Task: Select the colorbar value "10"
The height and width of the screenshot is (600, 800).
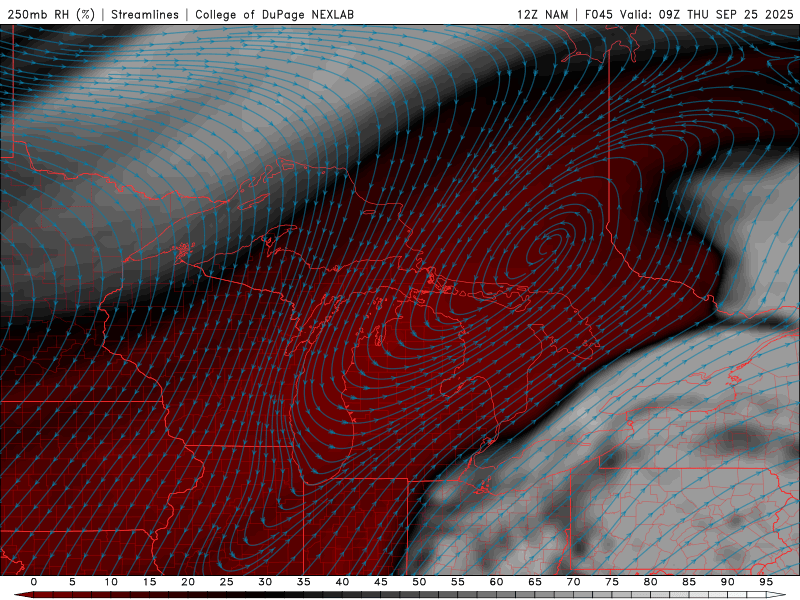Action: click(x=111, y=582)
